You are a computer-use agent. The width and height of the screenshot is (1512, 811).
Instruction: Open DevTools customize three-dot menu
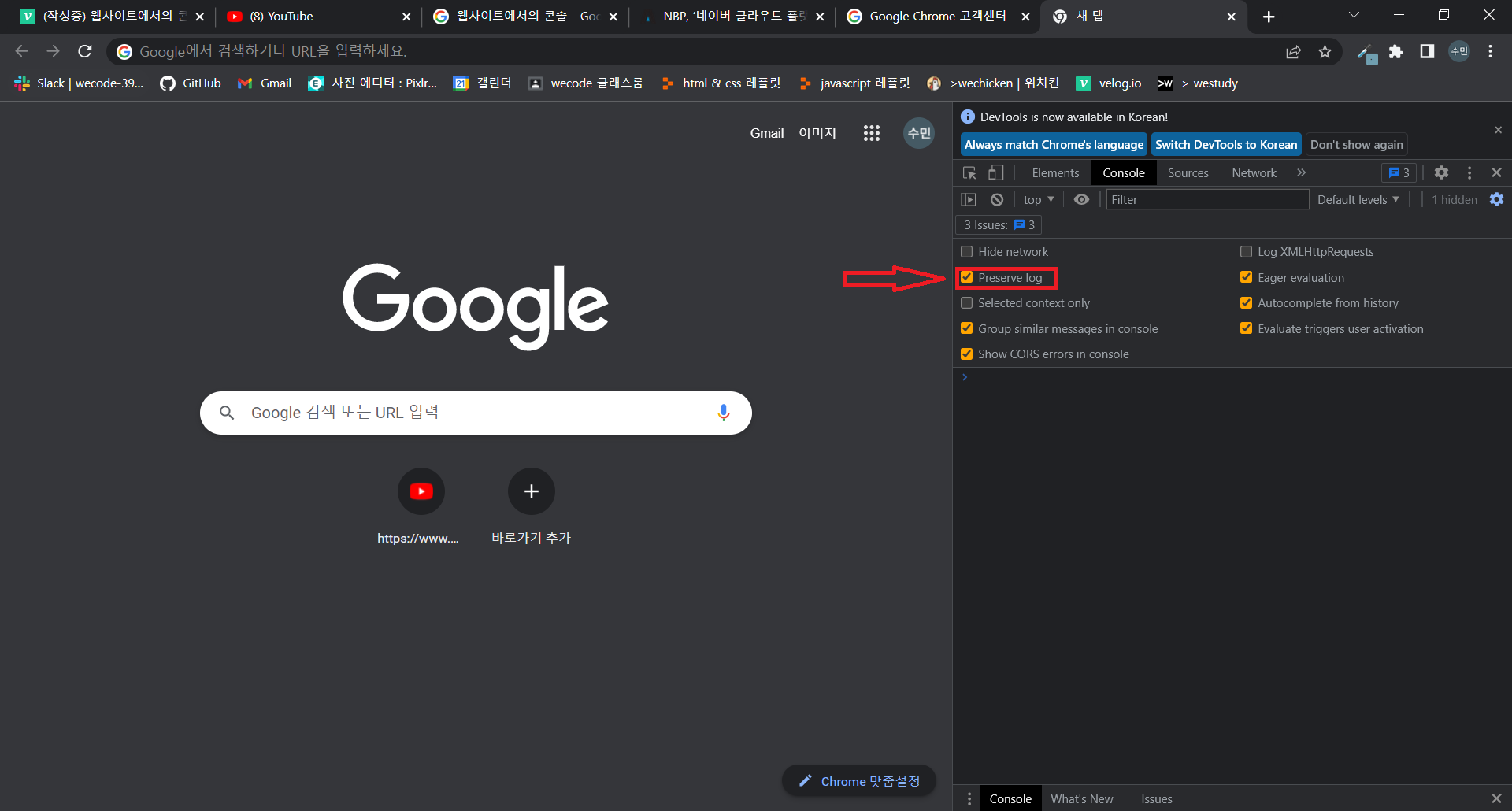click(x=1469, y=173)
